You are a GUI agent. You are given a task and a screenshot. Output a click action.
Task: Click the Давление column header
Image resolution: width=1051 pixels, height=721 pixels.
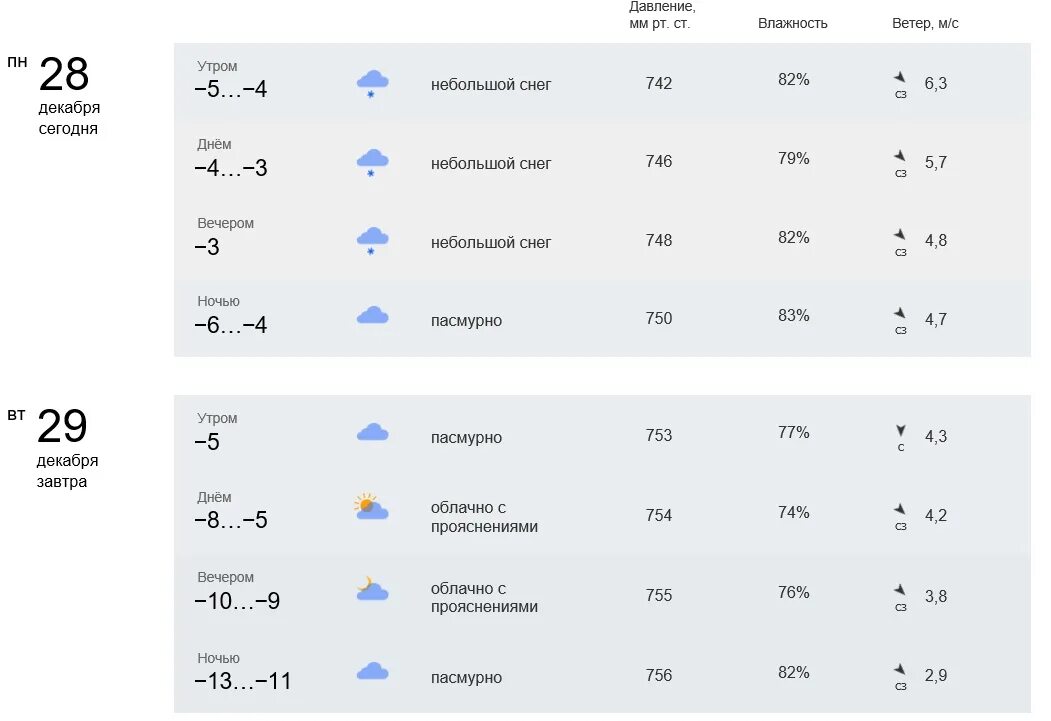[662, 15]
